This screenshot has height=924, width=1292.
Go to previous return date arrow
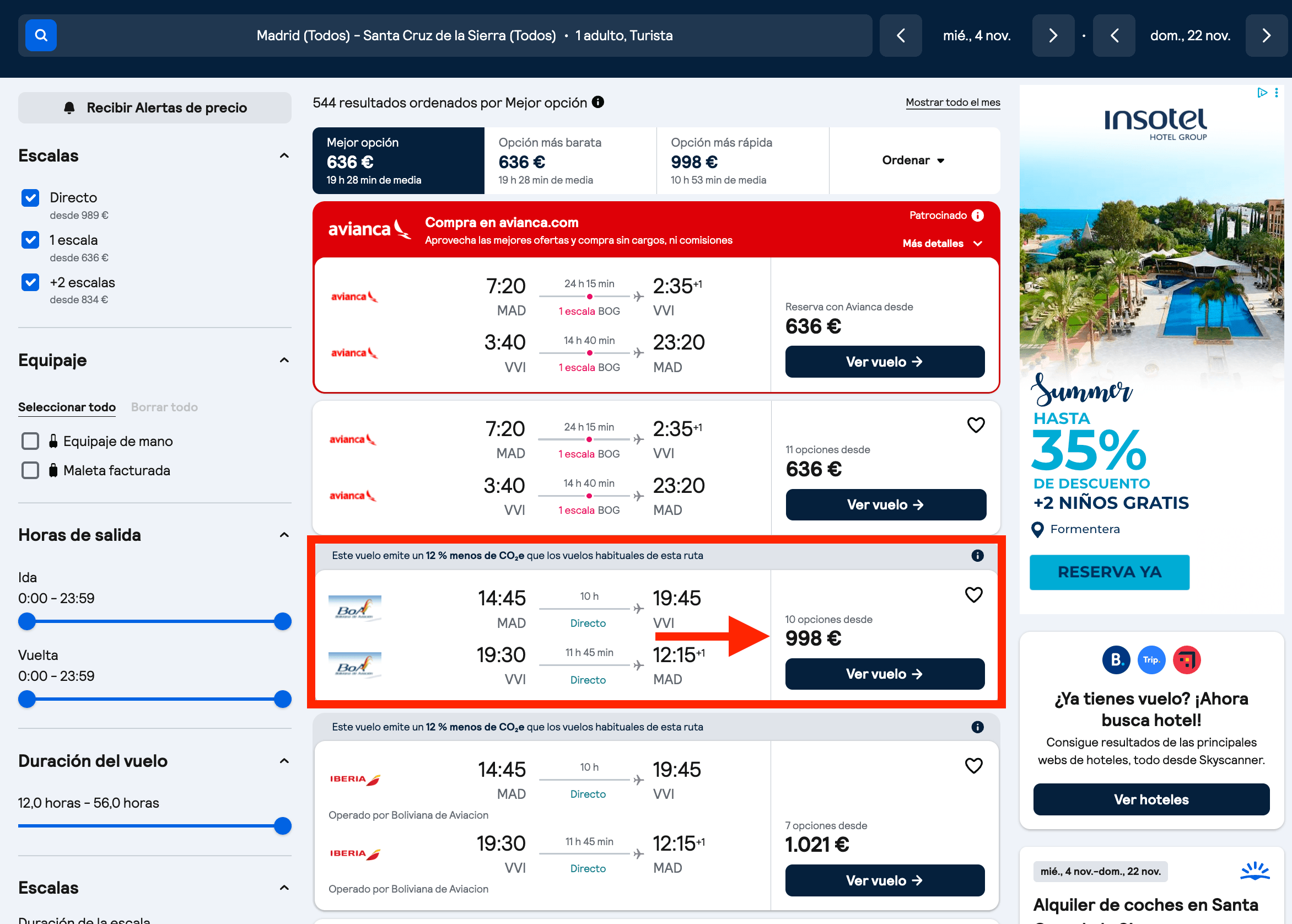1114,35
